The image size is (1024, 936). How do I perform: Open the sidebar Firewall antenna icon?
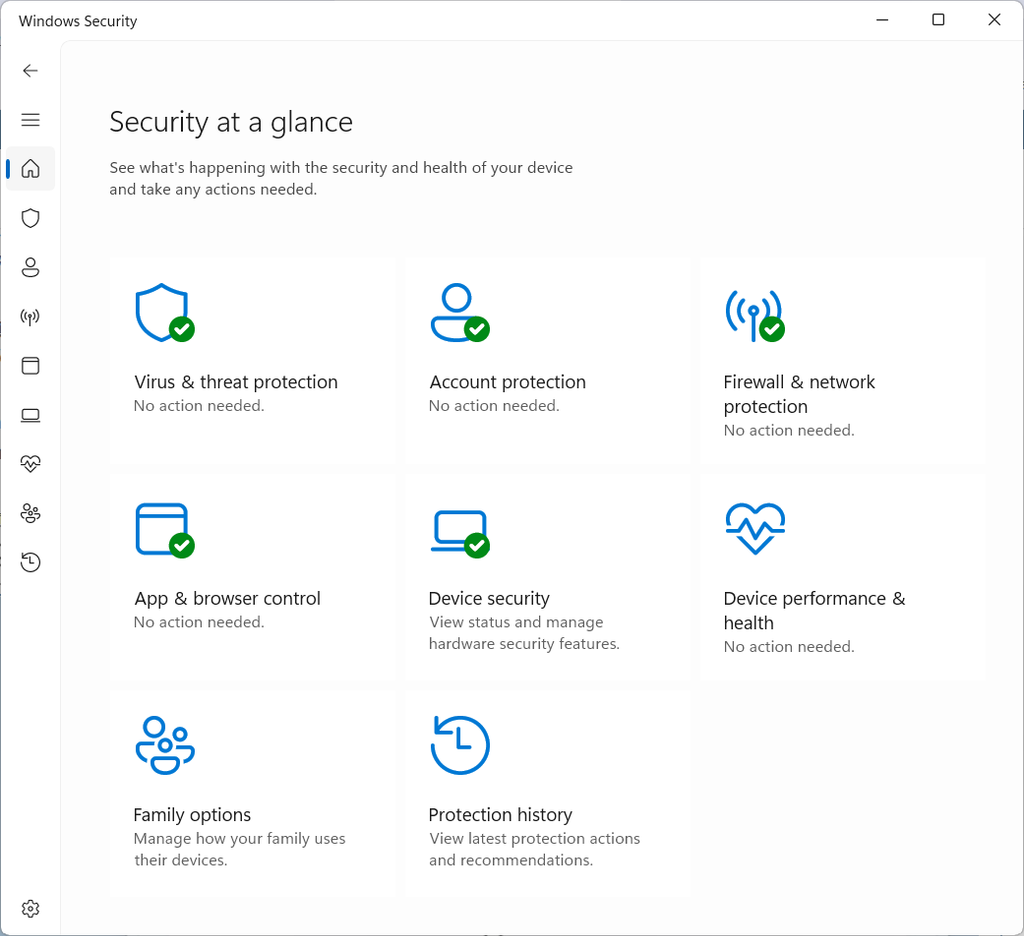pyautogui.click(x=30, y=317)
